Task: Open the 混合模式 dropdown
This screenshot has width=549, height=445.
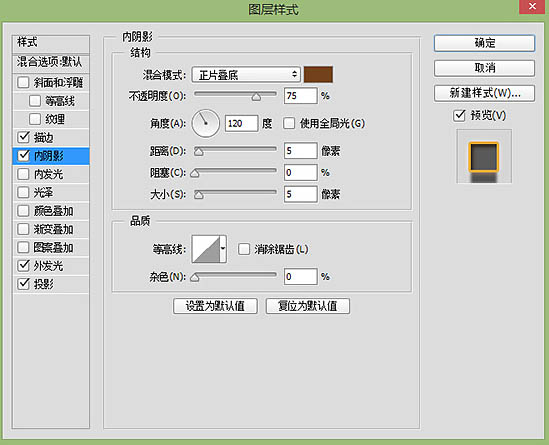Action: 246,75
